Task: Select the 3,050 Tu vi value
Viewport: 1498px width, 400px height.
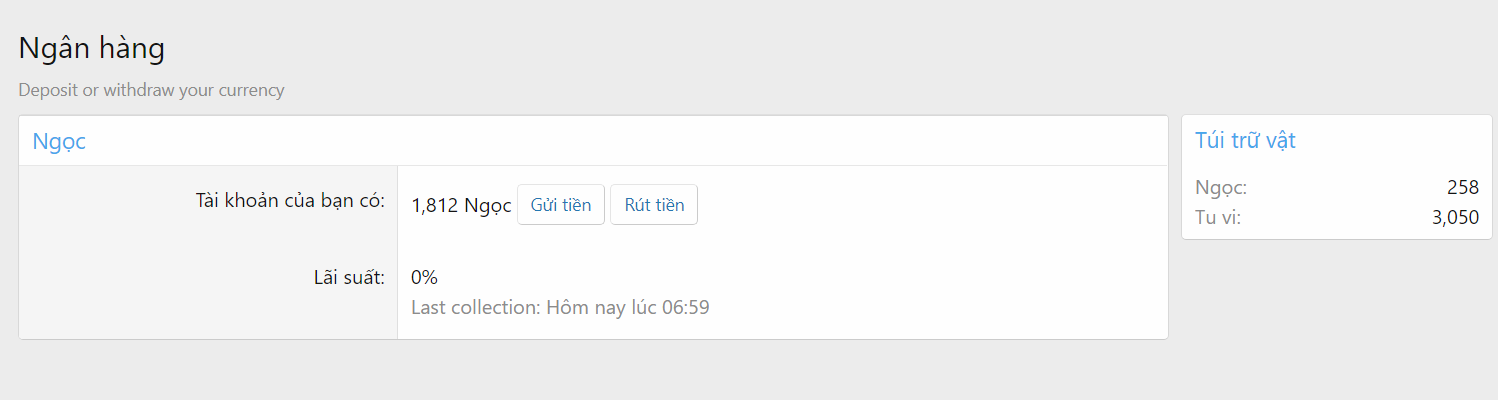Action: click(1455, 217)
